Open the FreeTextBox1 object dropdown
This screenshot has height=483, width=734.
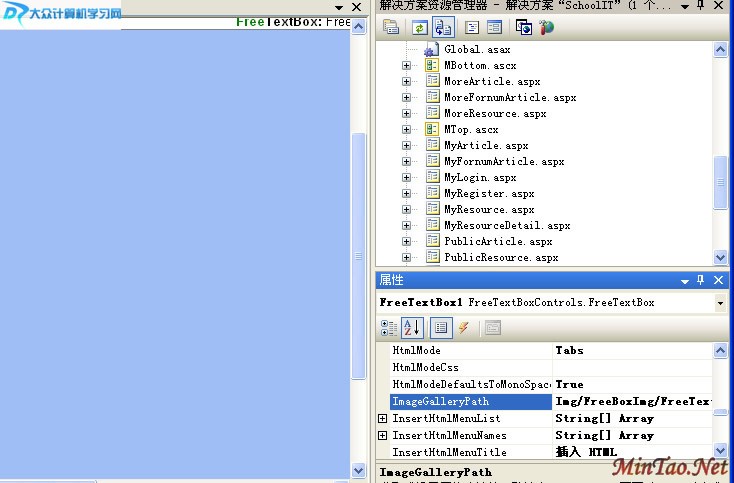pyautogui.click(x=720, y=303)
